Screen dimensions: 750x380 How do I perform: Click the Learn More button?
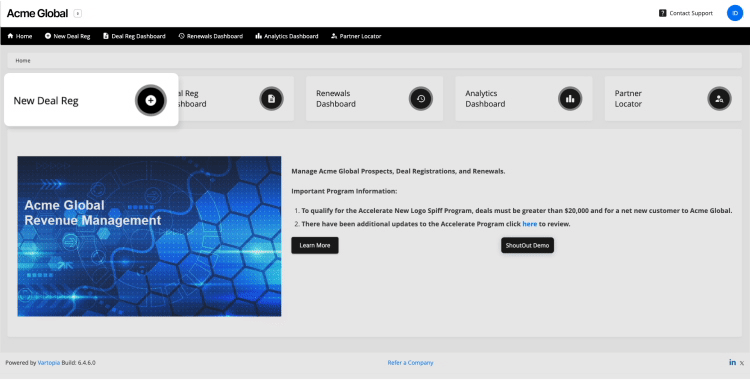[315, 245]
